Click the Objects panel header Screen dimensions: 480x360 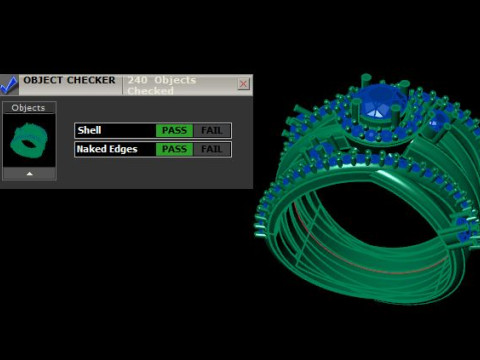coord(28,108)
